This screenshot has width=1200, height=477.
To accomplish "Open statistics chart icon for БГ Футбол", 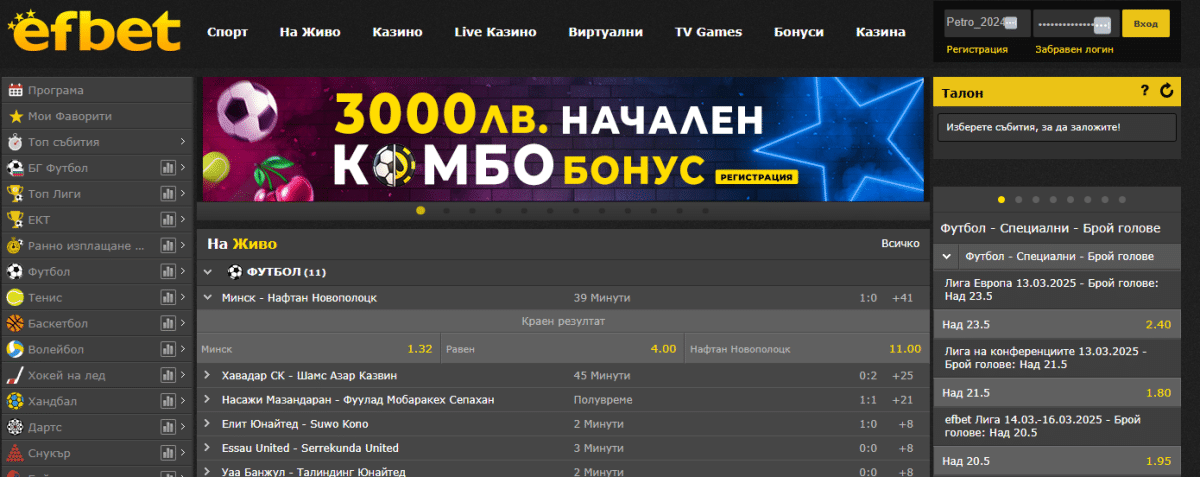I will (168, 168).
